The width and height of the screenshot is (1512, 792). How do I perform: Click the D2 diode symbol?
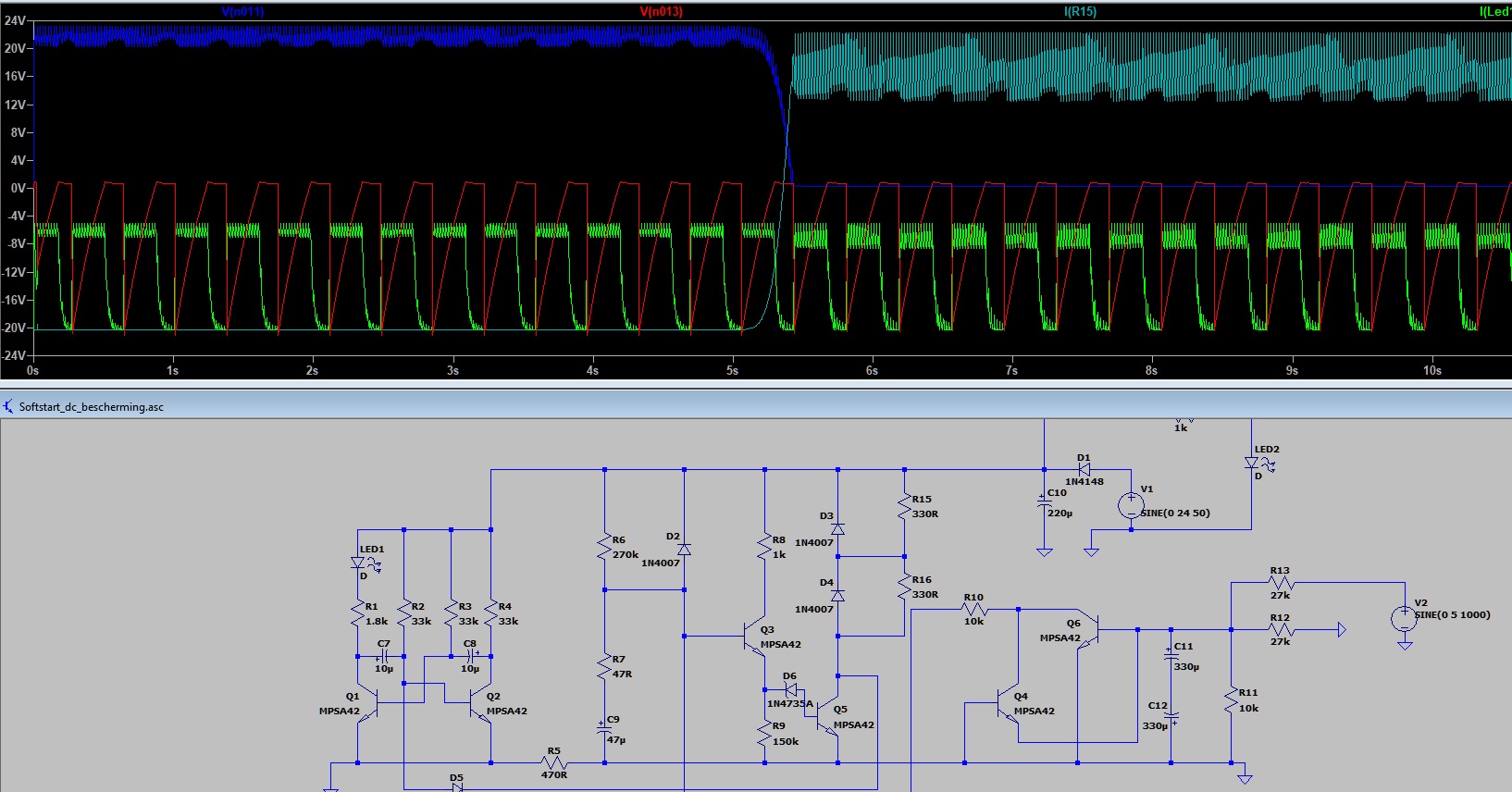684,550
